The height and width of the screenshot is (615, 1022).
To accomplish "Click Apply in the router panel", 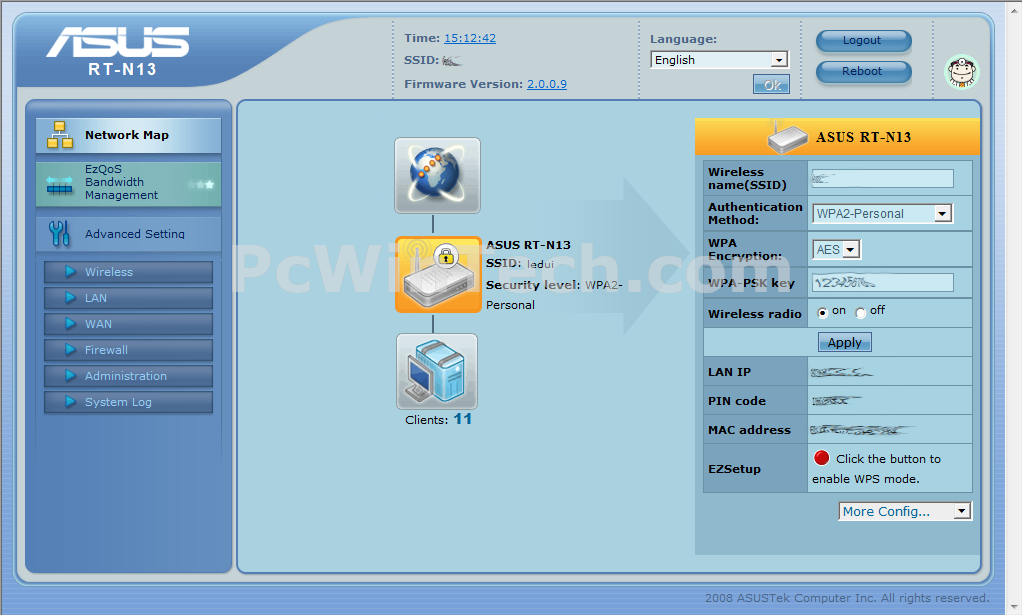I will coord(845,343).
